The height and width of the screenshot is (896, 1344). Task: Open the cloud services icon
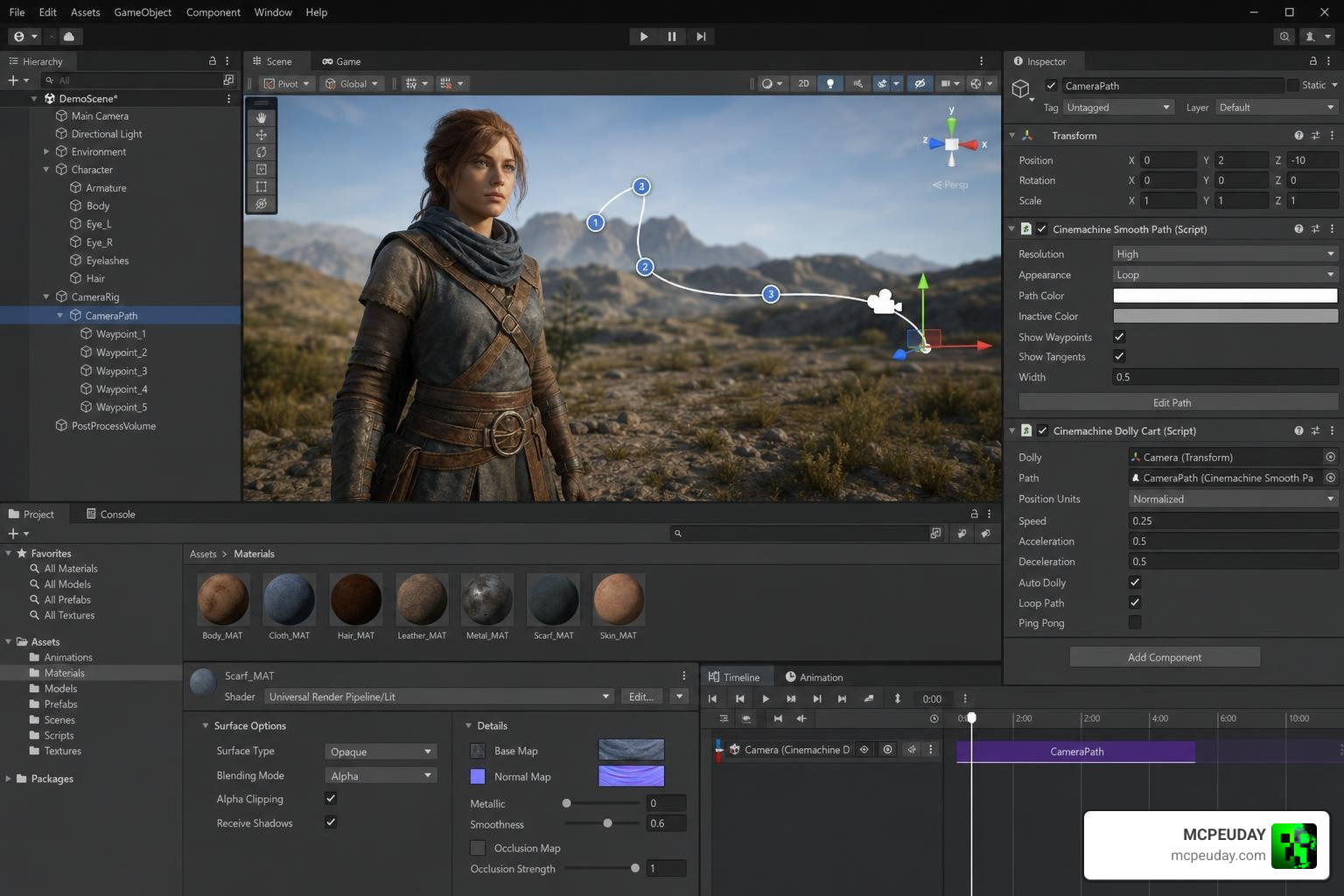(x=69, y=37)
